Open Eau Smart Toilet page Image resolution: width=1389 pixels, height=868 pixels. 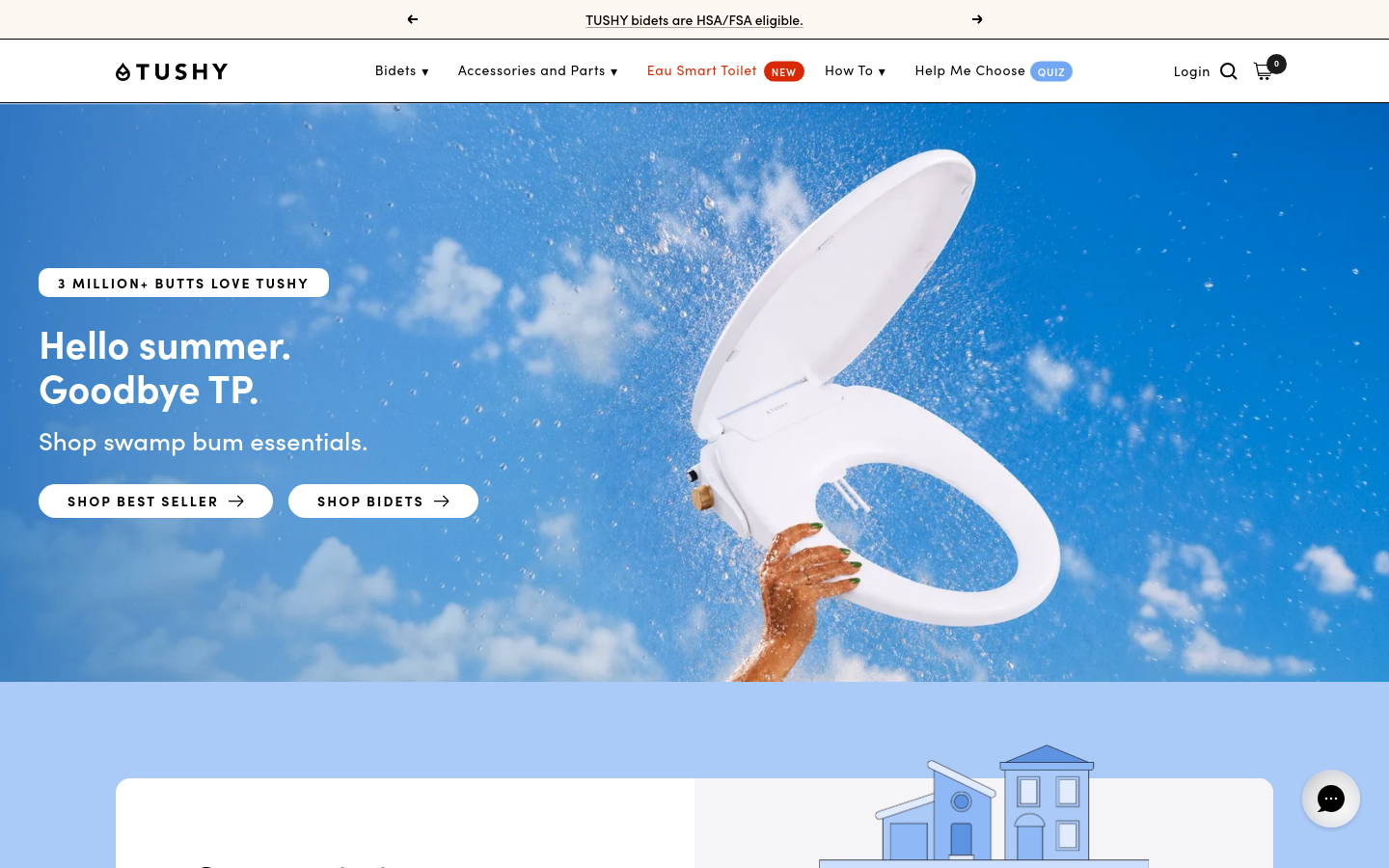click(x=724, y=70)
